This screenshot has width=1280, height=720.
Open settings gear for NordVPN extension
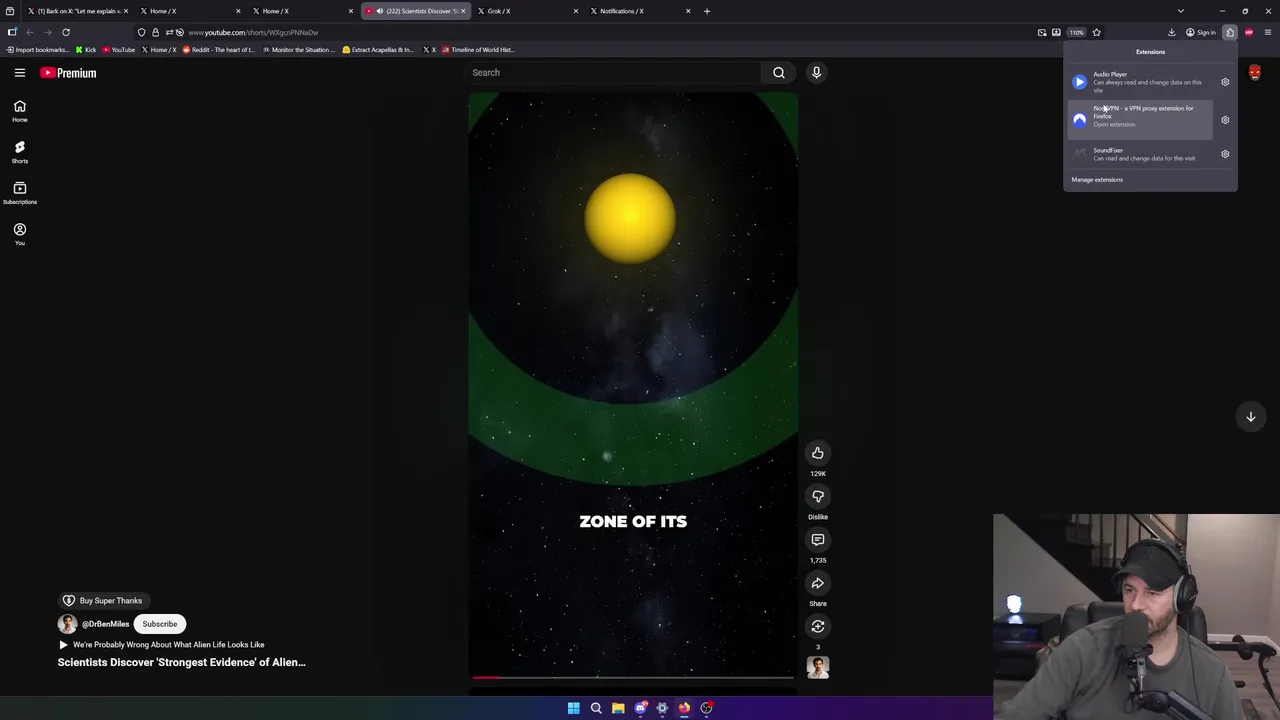pyautogui.click(x=1225, y=119)
